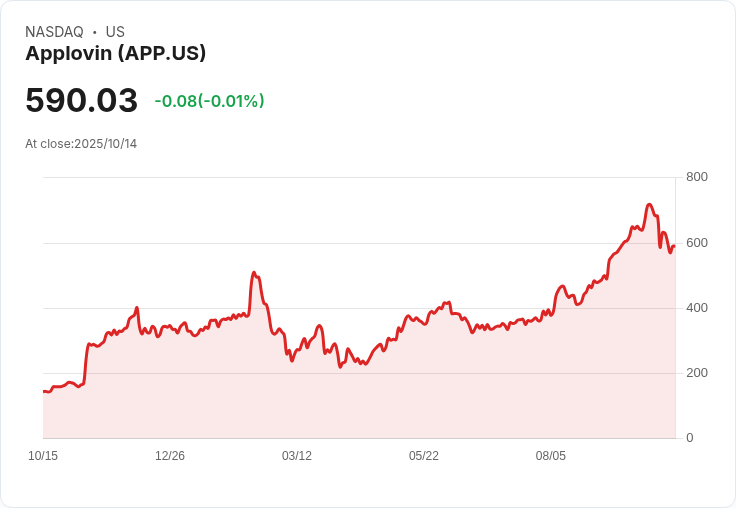
Task: Click the 590.03 price value
Action: [81, 101]
